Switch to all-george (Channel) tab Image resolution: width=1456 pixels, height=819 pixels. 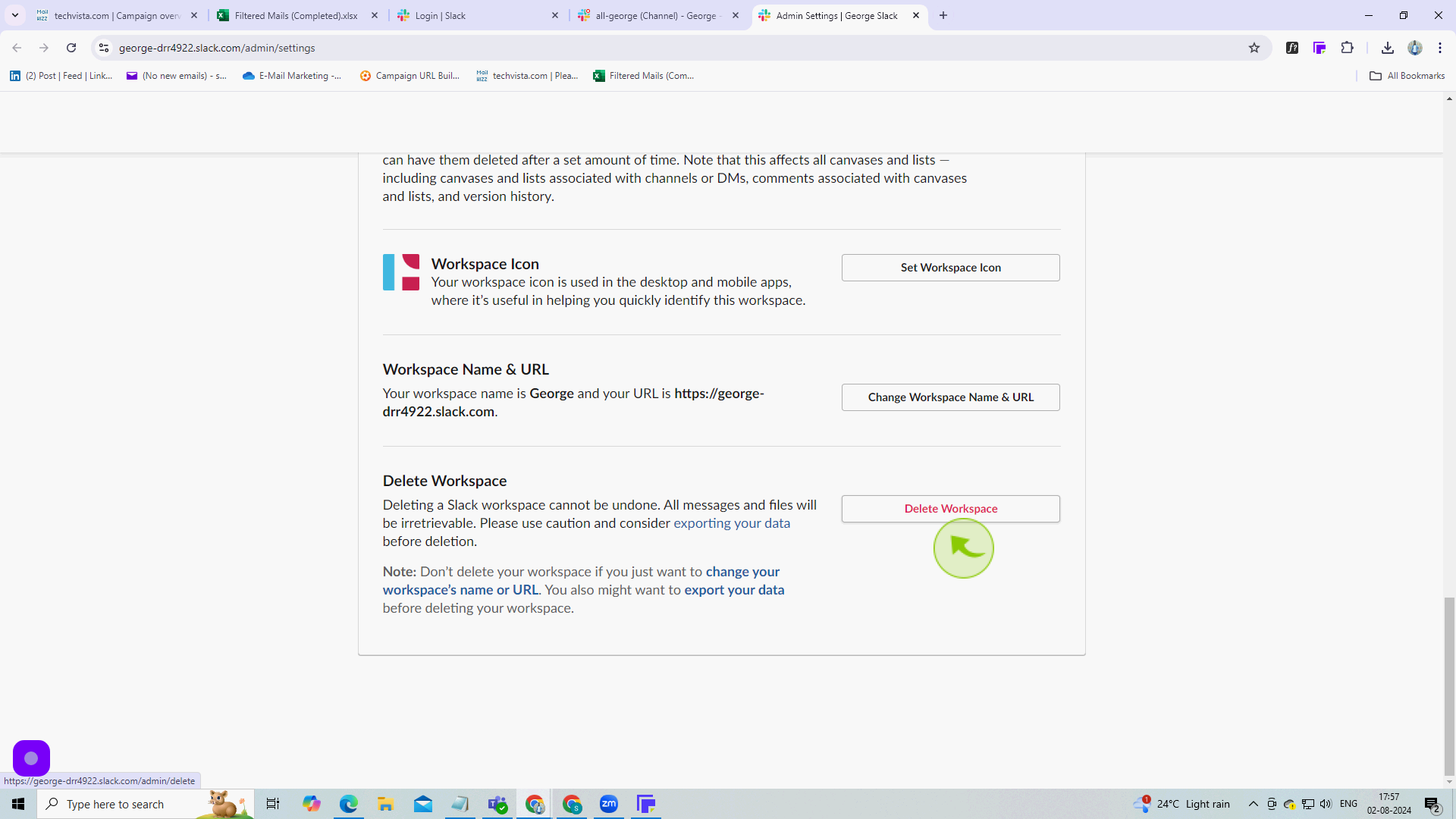click(x=657, y=15)
